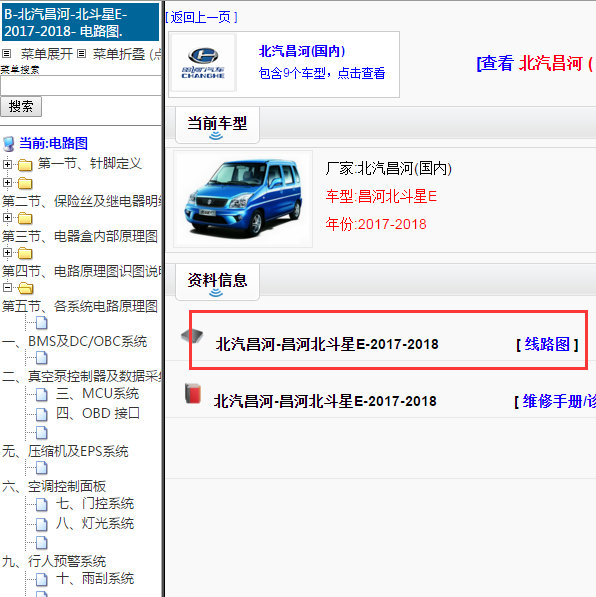Select 第二节、保险丝及继电器 tree item

[x=81, y=201]
